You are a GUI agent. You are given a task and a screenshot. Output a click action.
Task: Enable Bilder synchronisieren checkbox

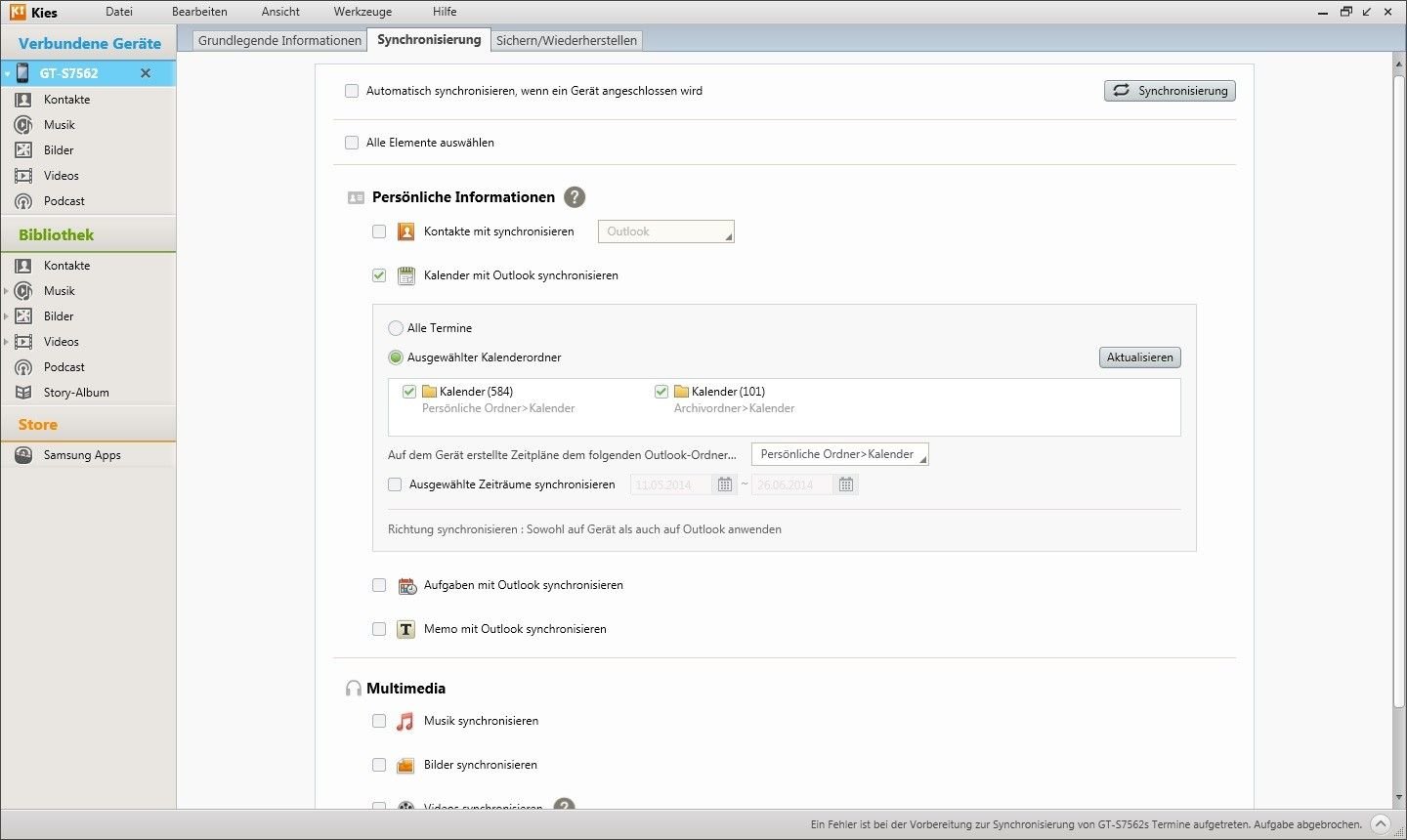click(x=379, y=765)
